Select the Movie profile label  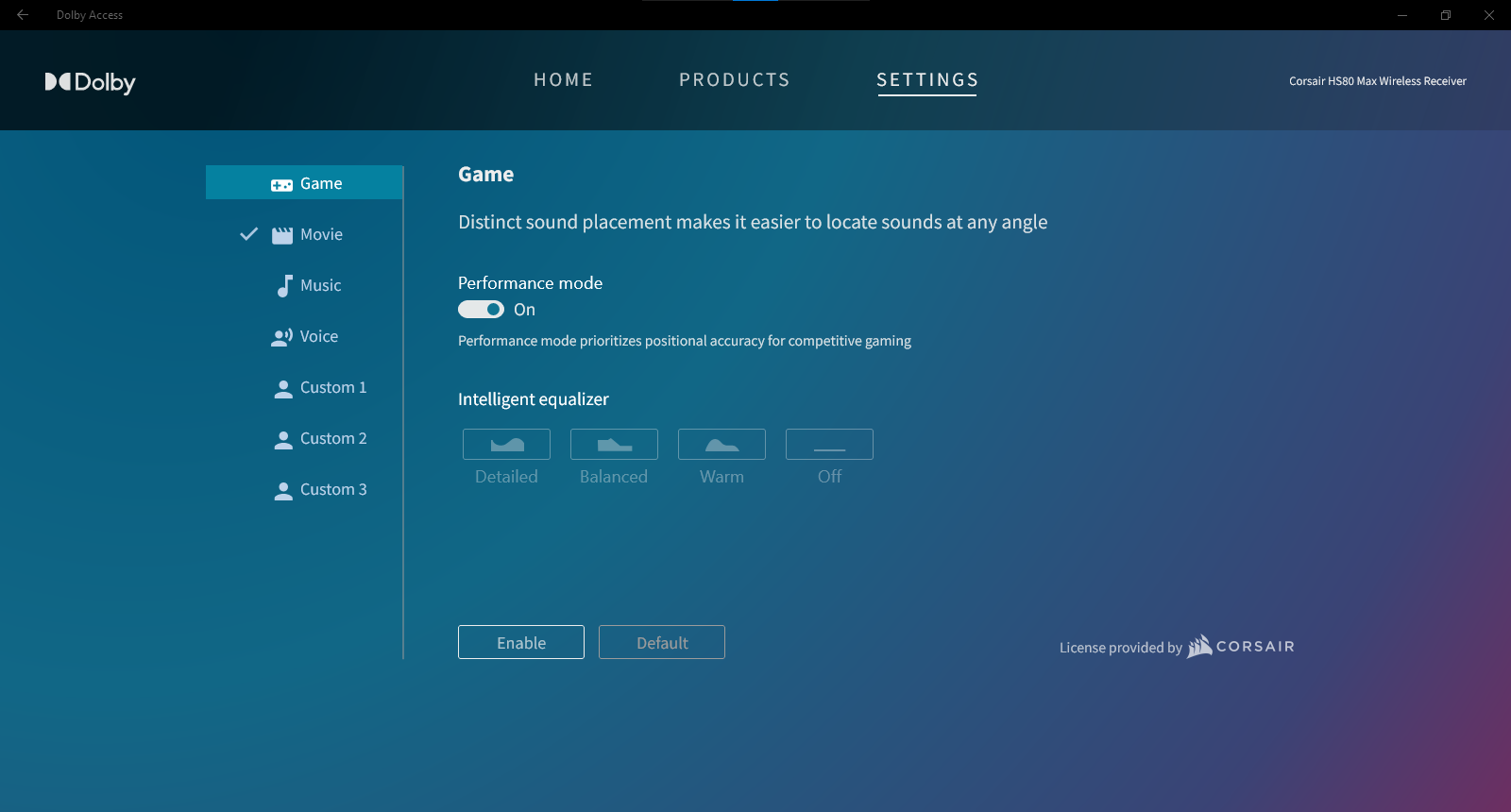coord(321,234)
